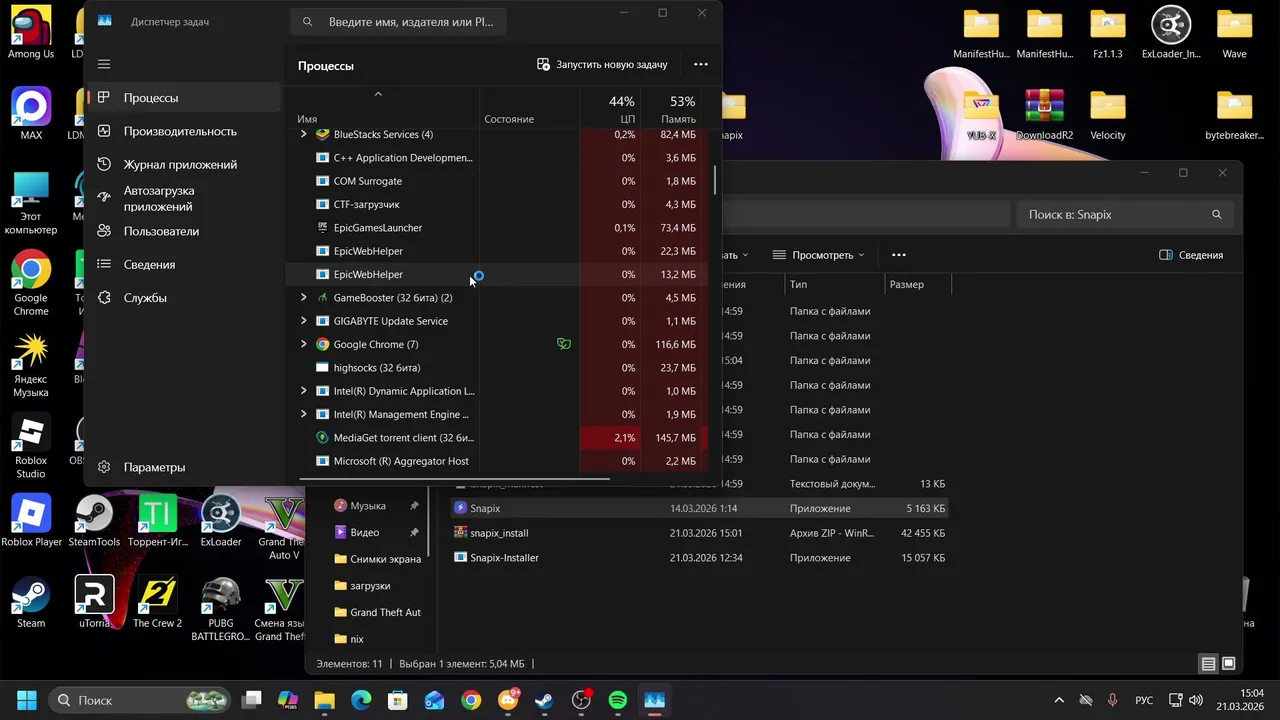
Task: Click Task Manager search field
Action: tap(398, 21)
